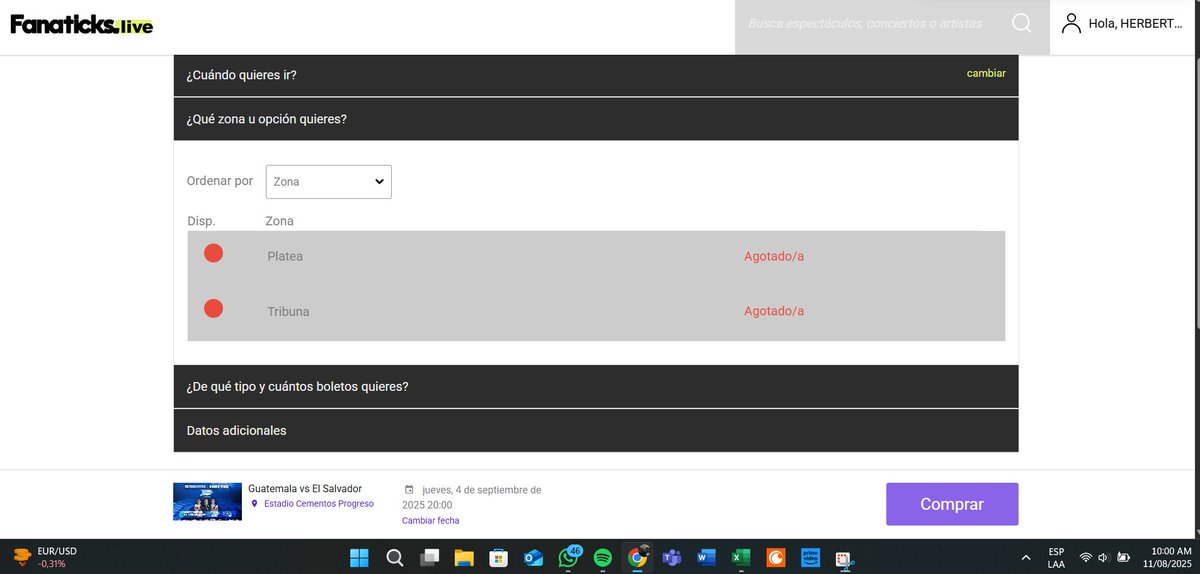1200x574 pixels.
Task: Open the Estadio Cementos Progreso venue link
Action: coord(319,504)
